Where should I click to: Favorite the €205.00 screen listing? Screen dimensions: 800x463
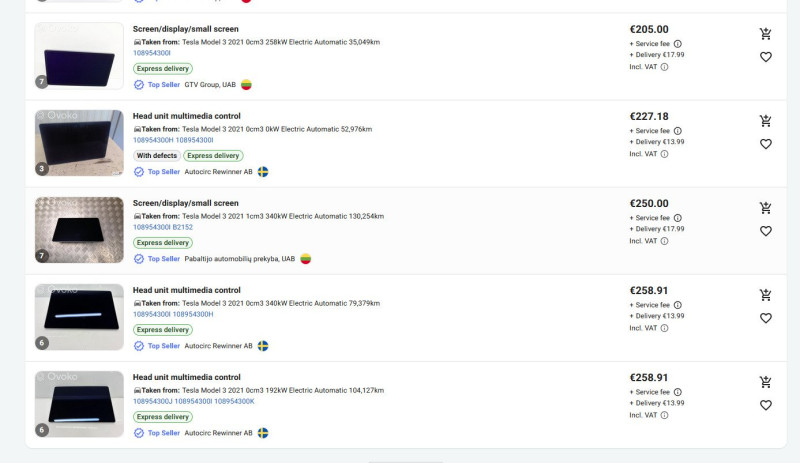coord(765,57)
